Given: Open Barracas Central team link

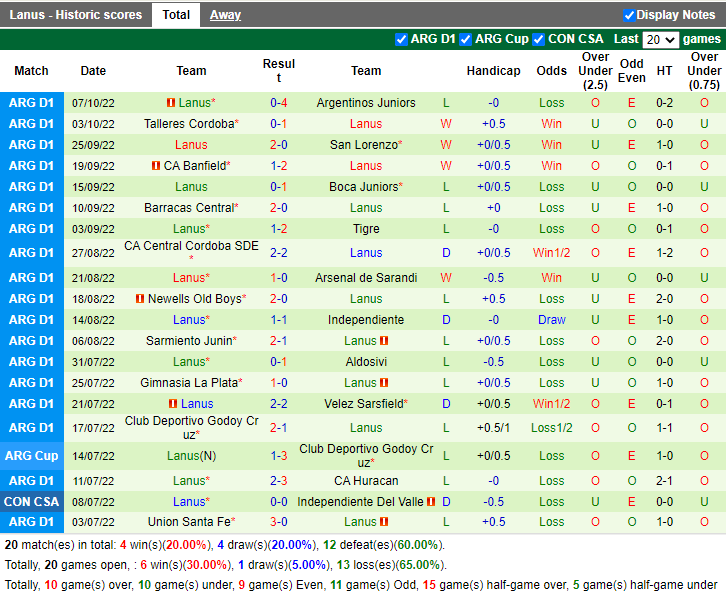Looking at the screenshot, I should click(x=189, y=208).
